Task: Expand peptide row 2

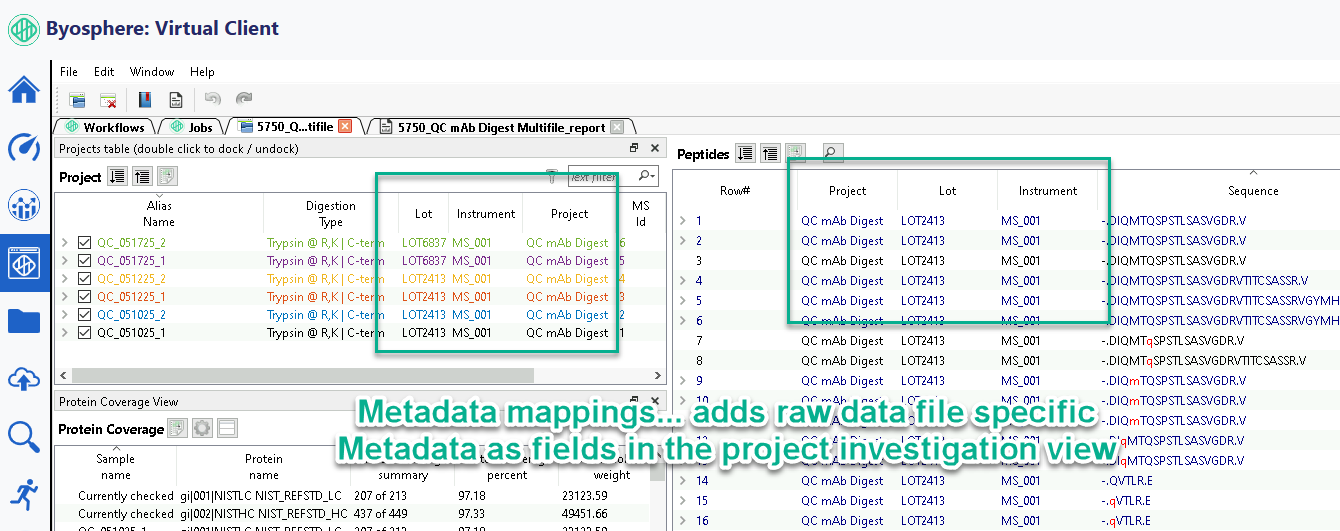Action: (683, 241)
